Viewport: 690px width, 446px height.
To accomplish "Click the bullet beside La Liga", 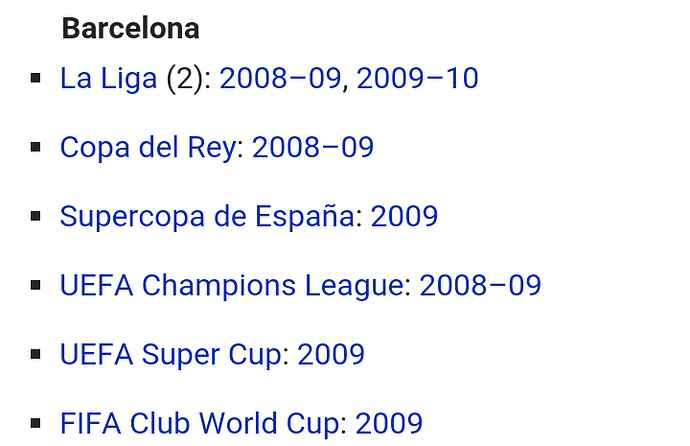I will pos(36,78).
